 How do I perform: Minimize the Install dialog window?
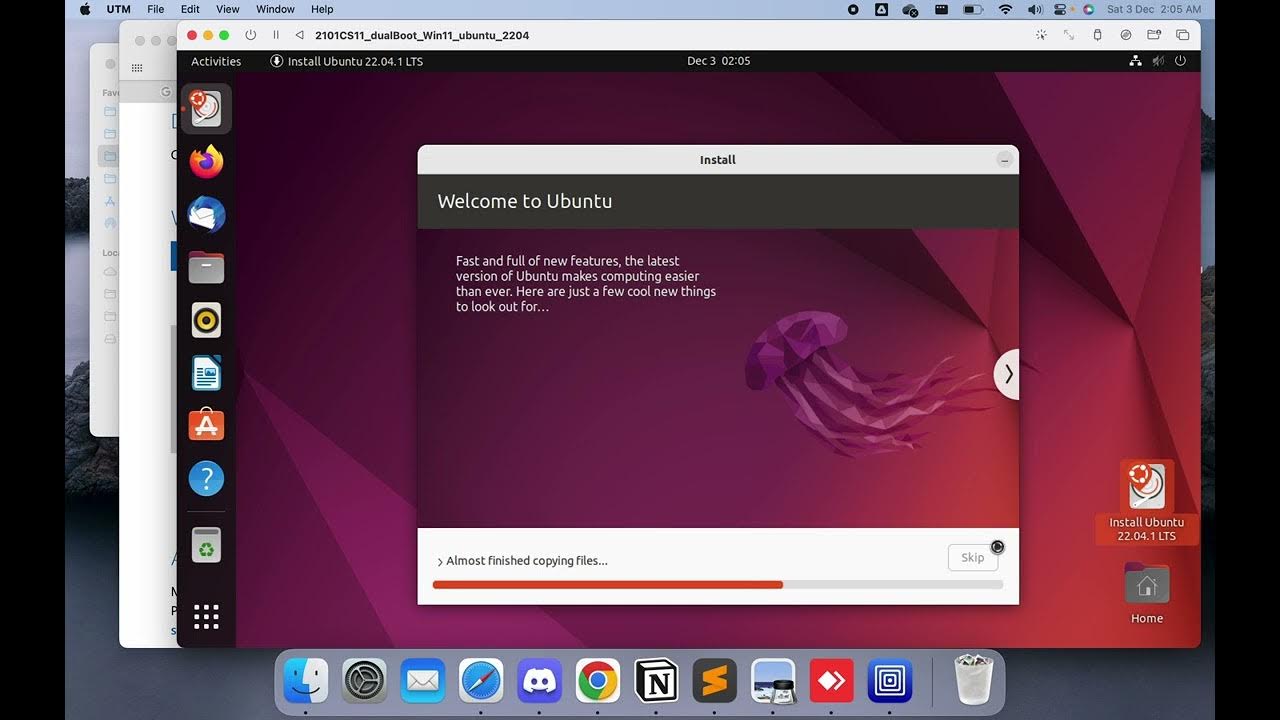pos(1005,160)
